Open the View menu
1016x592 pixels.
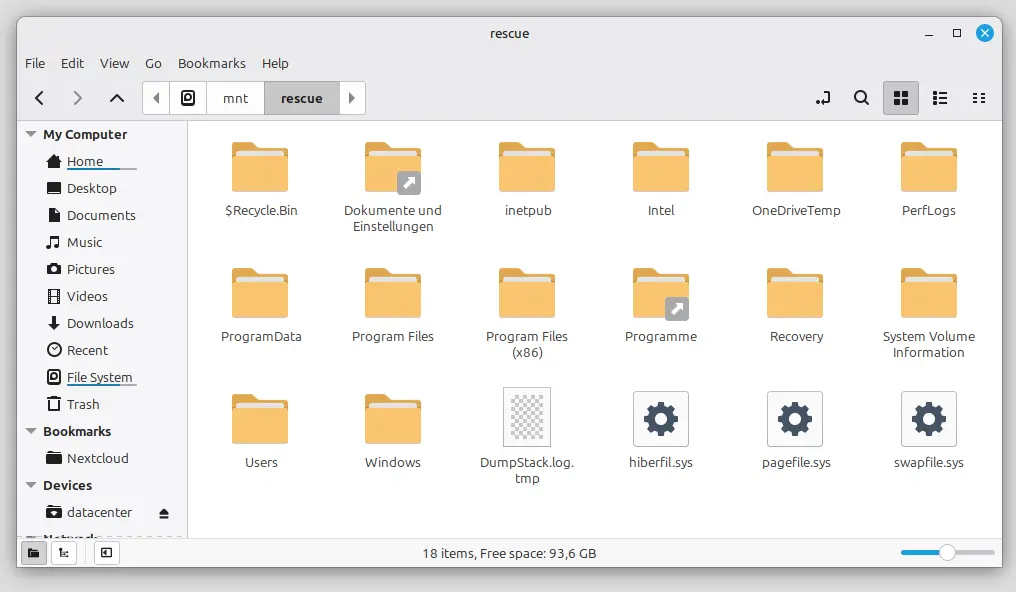coord(114,63)
